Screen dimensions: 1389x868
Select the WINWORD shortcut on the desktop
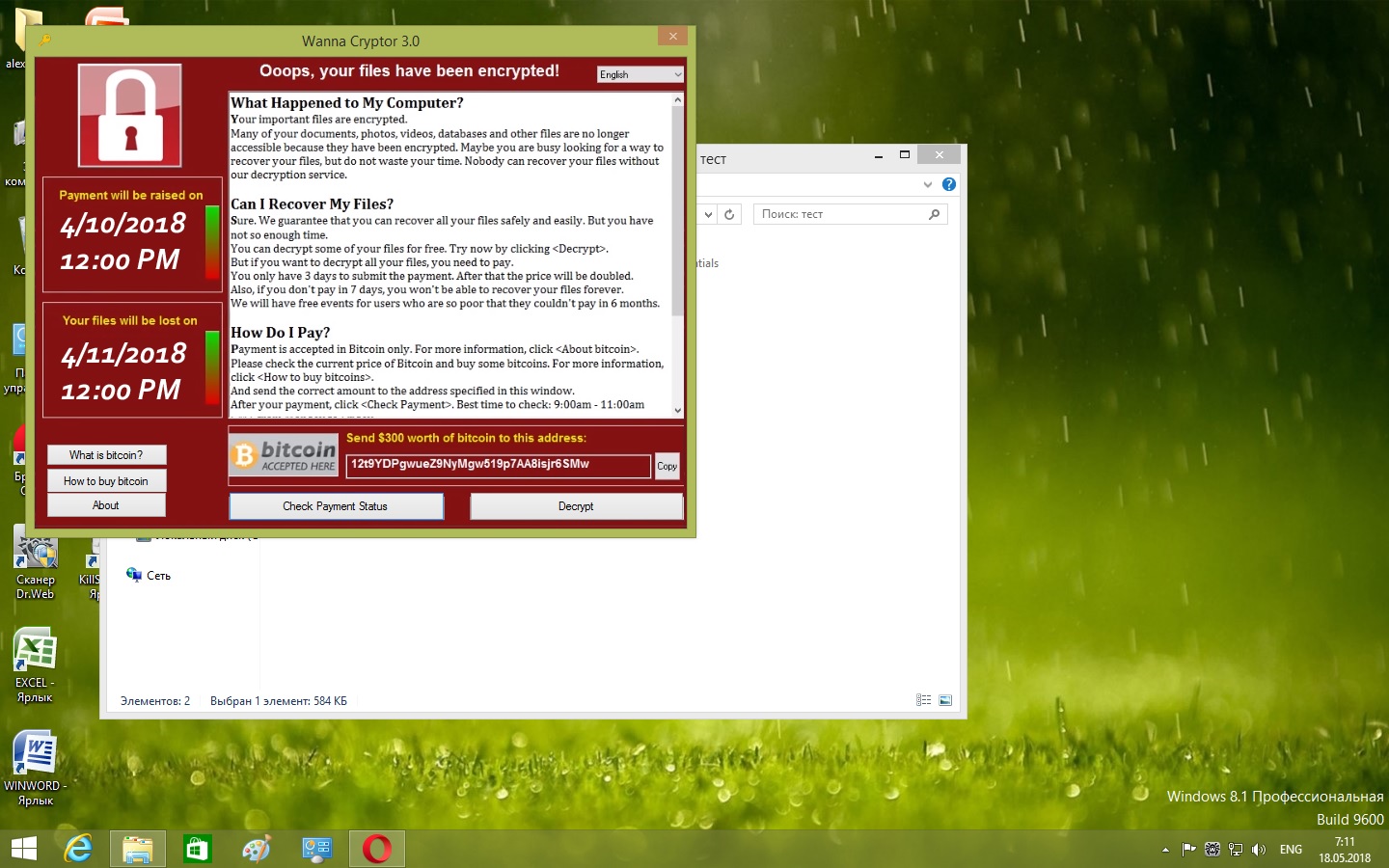point(36,769)
